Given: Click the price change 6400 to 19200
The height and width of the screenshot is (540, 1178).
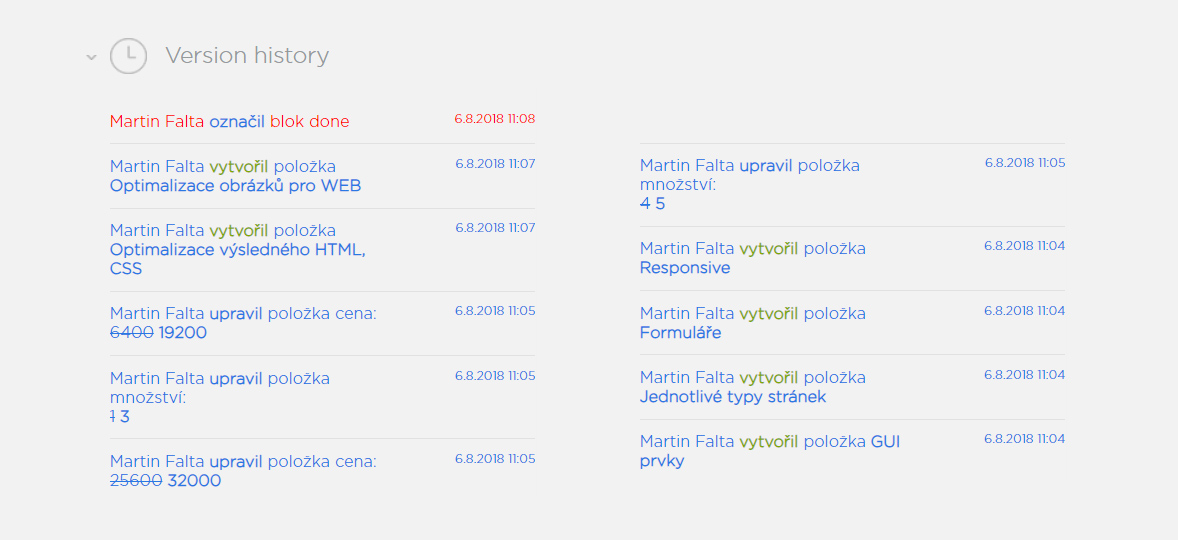Looking at the screenshot, I should pos(159,333).
